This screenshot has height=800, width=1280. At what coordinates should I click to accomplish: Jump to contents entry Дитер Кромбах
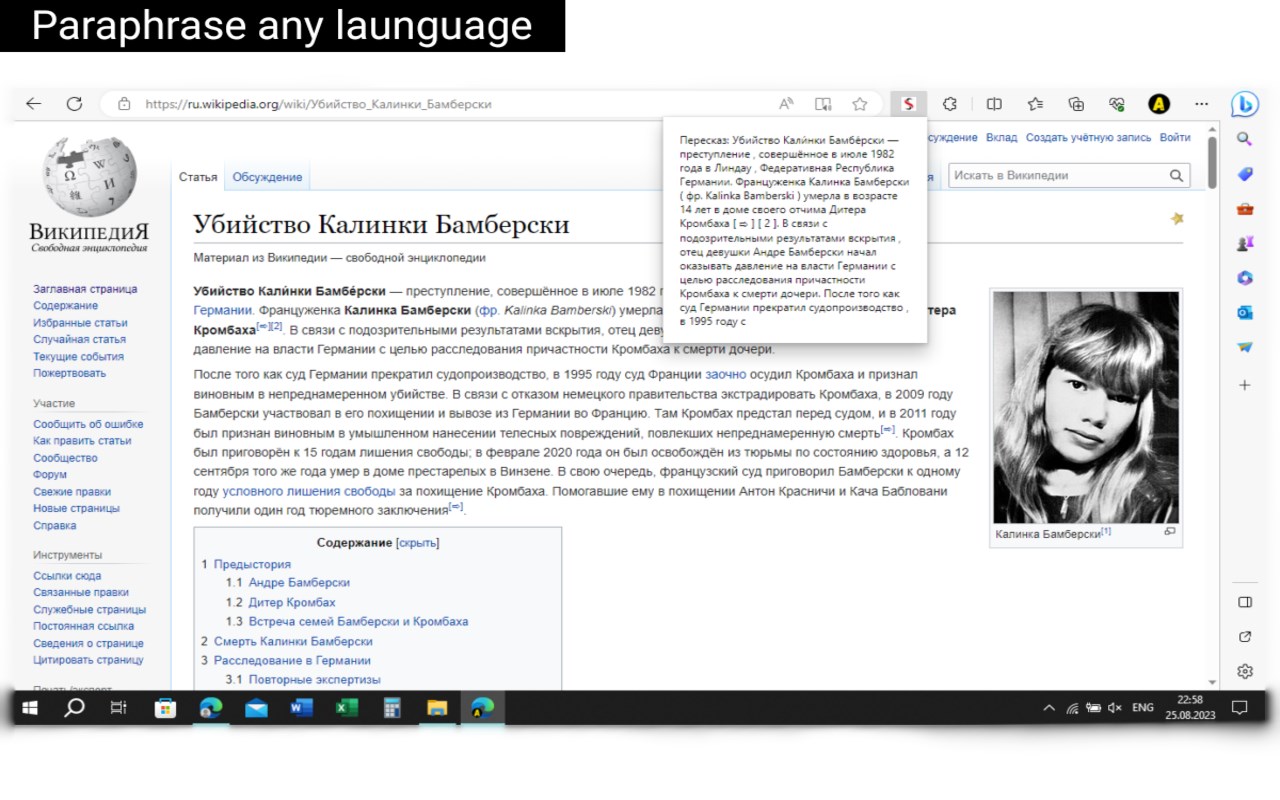[x=292, y=602]
